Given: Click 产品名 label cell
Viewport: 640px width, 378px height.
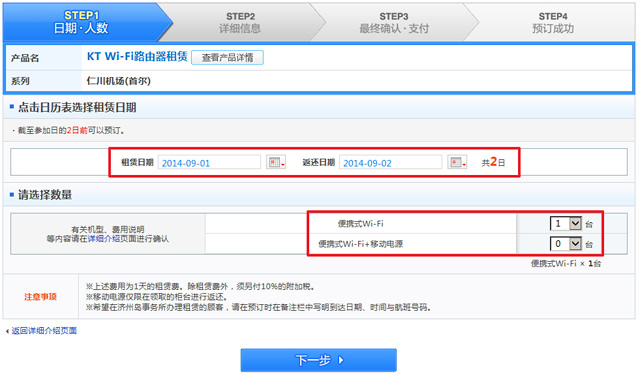Looking at the screenshot, I should point(43,58).
